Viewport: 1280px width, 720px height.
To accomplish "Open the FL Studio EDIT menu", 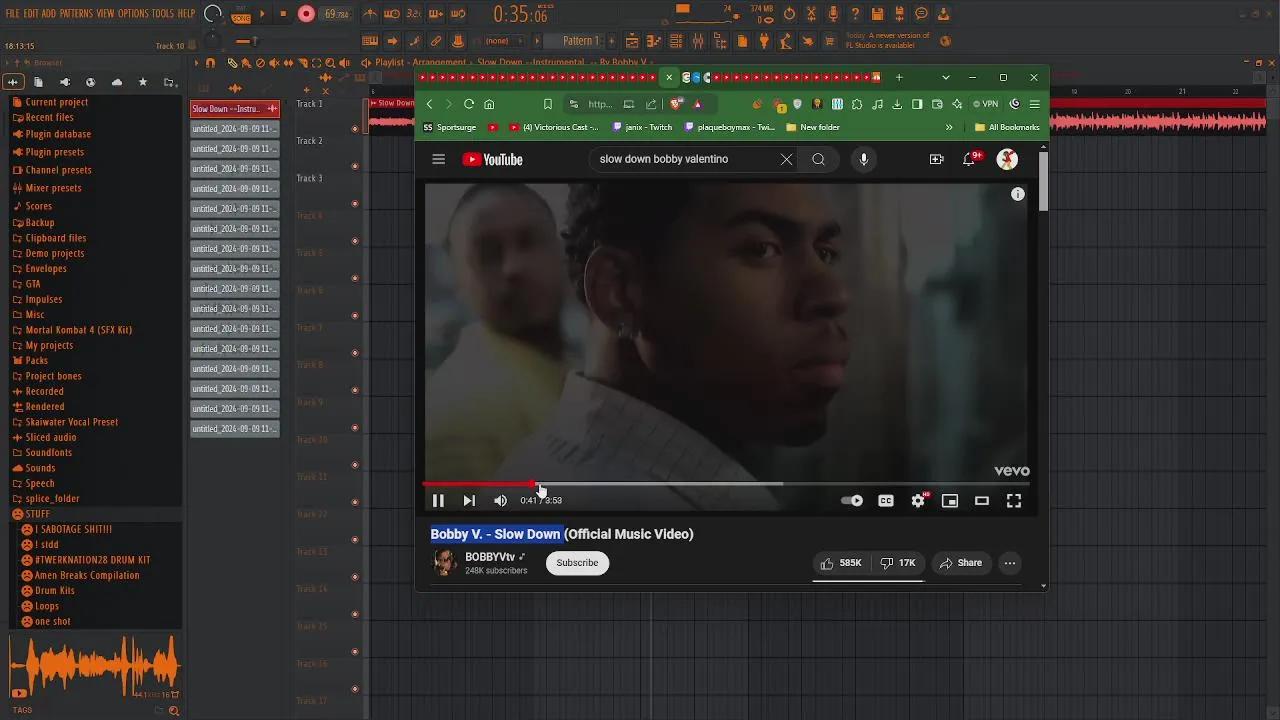I will [x=31, y=14].
